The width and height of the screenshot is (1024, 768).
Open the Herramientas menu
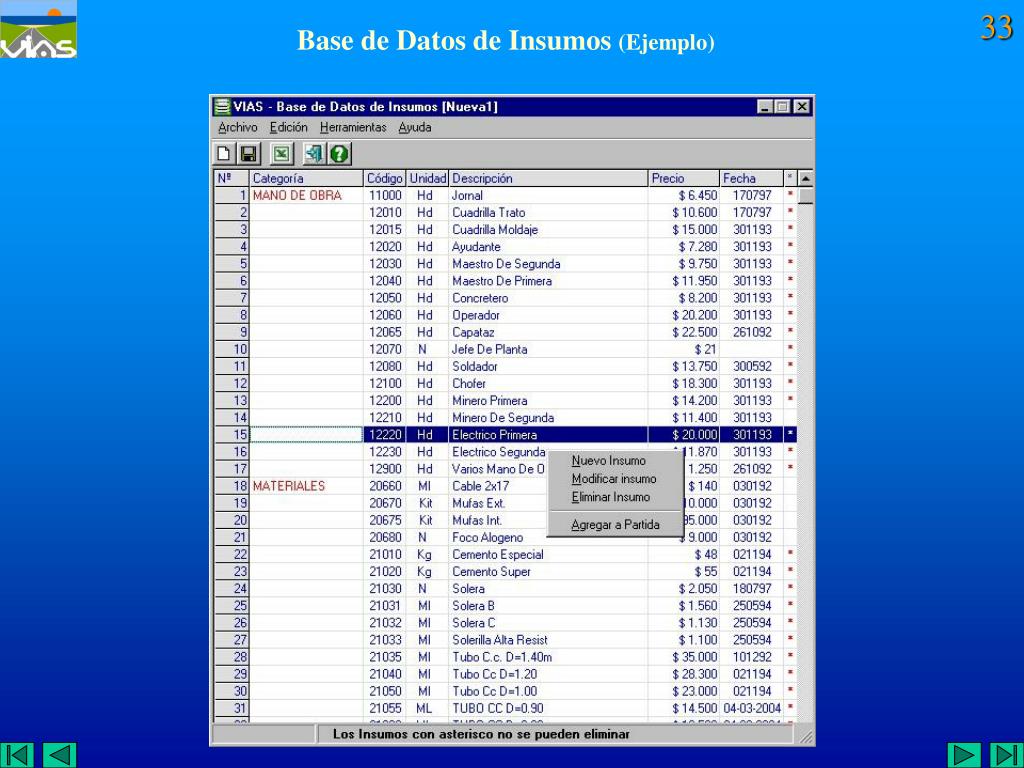353,127
